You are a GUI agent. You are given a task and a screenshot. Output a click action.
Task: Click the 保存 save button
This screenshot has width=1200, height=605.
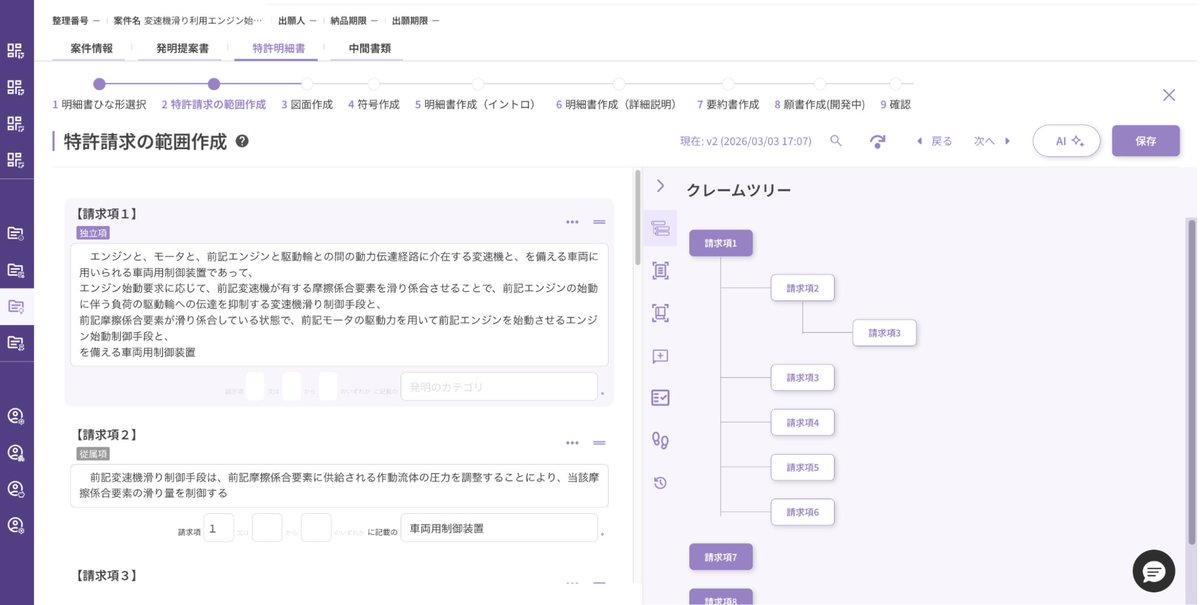pyautogui.click(x=1146, y=141)
